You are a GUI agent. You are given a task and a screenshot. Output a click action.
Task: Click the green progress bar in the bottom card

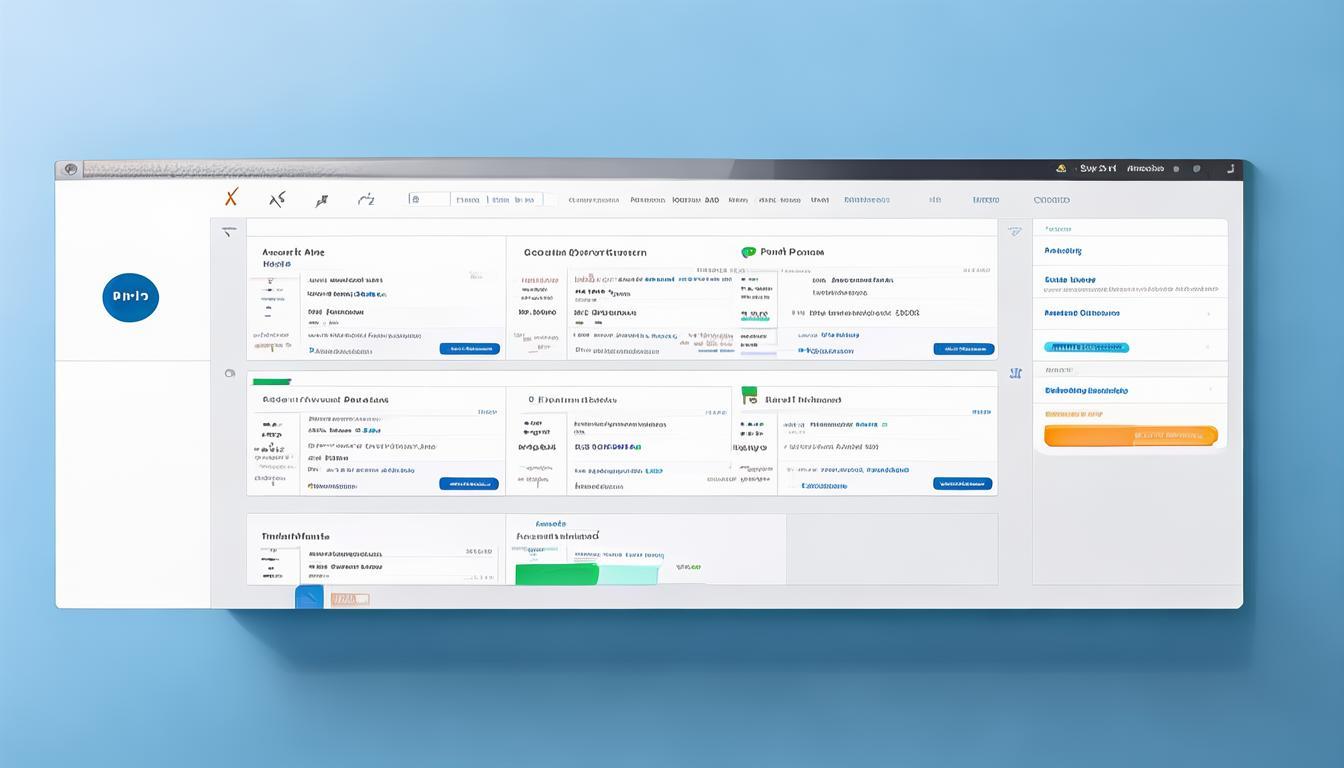pos(556,574)
